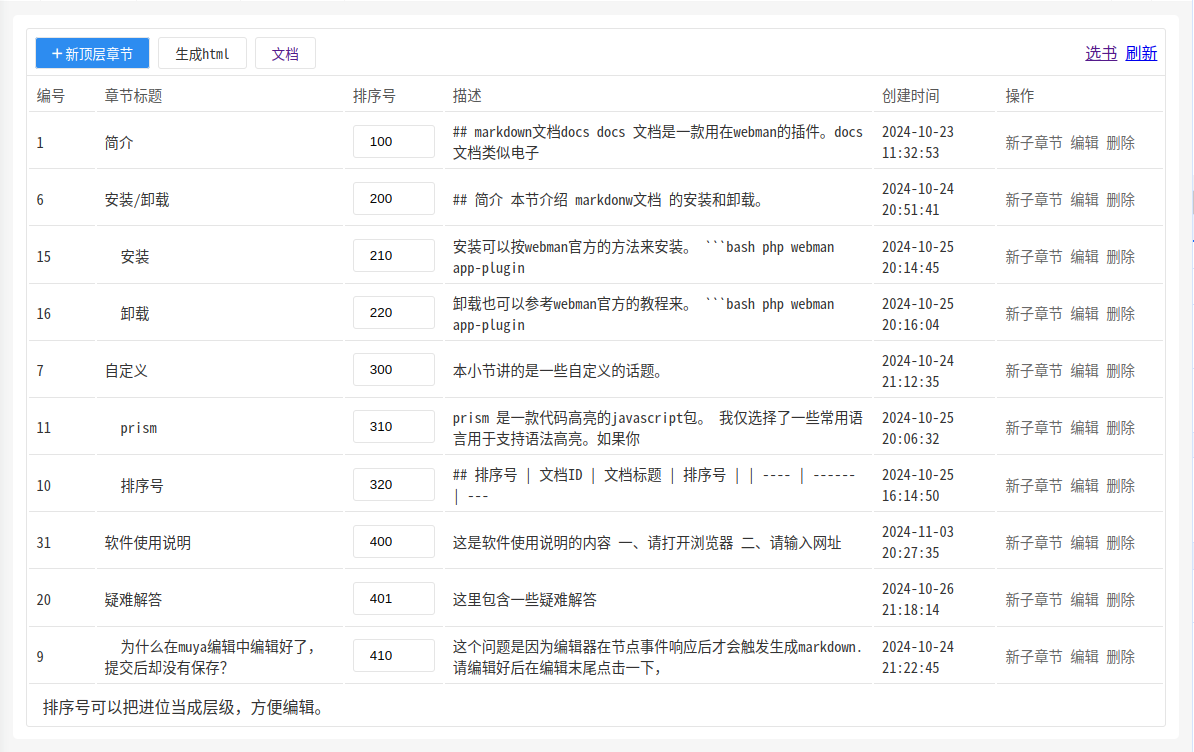The width and height of the screenshot is (1194, 752).
Task: Click the 编号 column header
Action: 51,96
